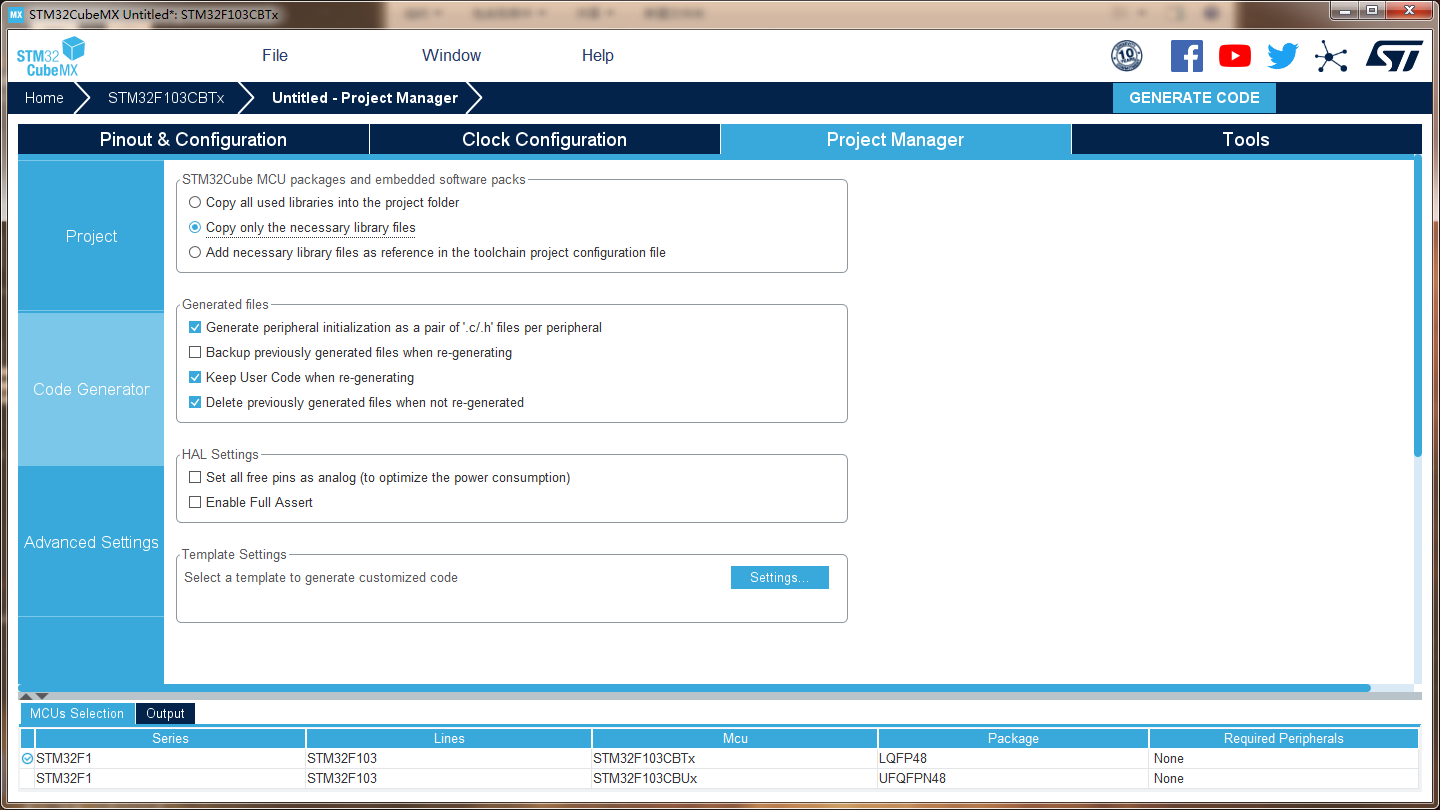This screenshot has height=810, width=1440.
Task: Select 'Copy only the necessary library files'
Action: click(x=195, y=227)
